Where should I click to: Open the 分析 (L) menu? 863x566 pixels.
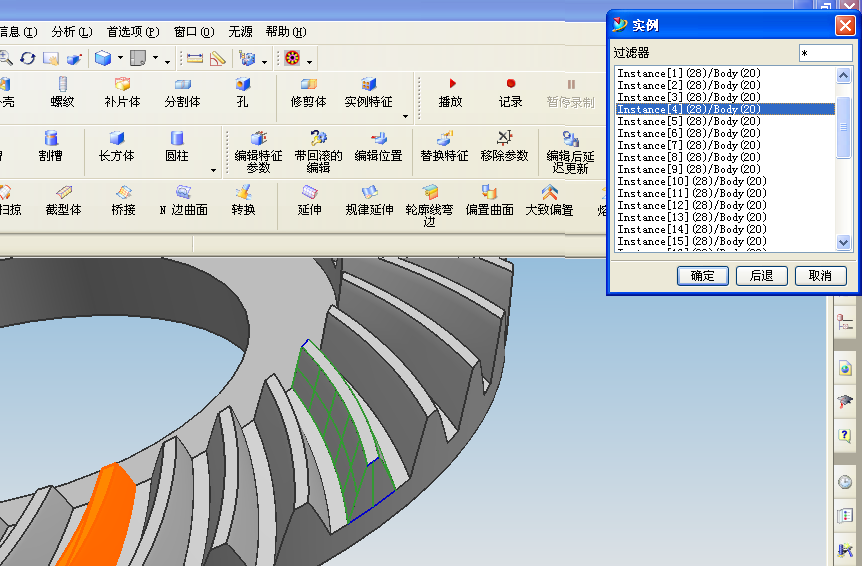tap(72, 32)
